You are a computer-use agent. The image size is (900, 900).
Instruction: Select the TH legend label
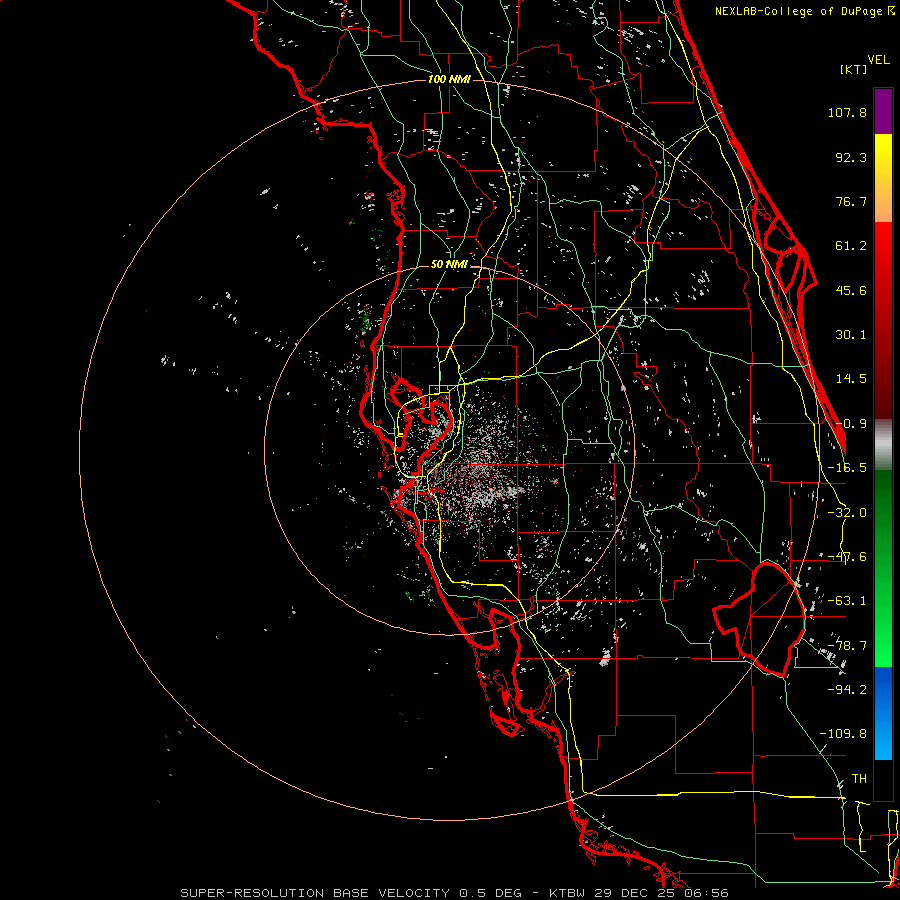pyautogui.click(x=859, y=779)
